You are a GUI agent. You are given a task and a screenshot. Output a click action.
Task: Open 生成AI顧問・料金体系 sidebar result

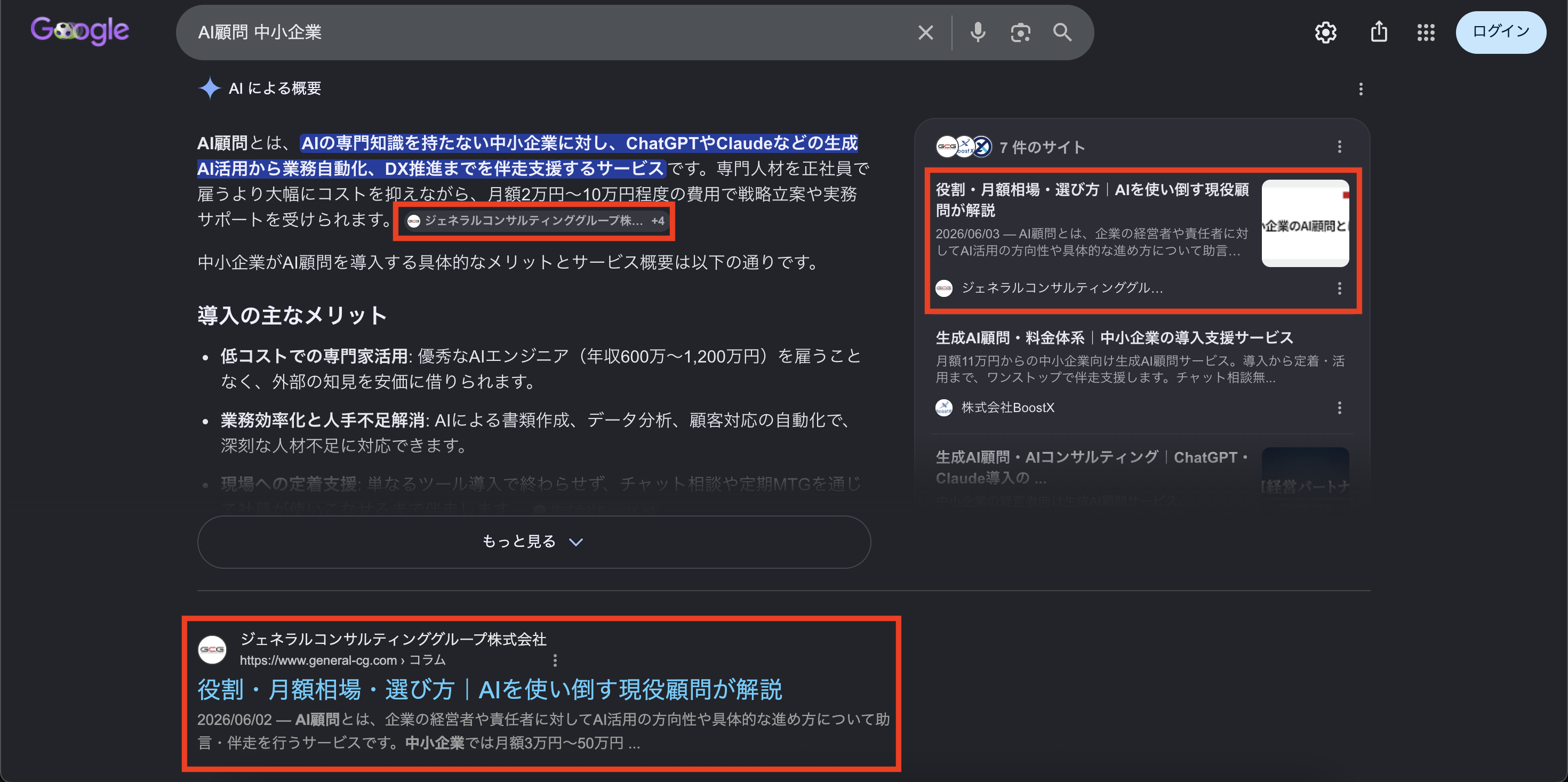[x=1114, y=338]
